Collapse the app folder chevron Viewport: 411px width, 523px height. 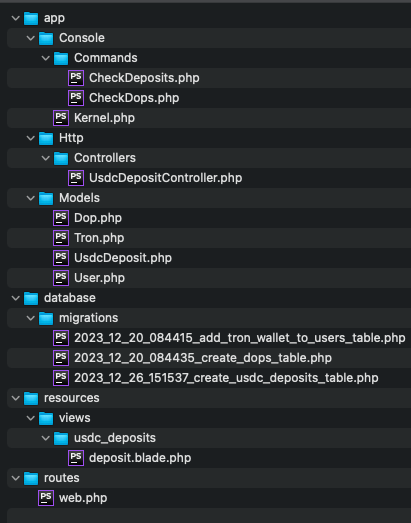[x=16, y=18]
